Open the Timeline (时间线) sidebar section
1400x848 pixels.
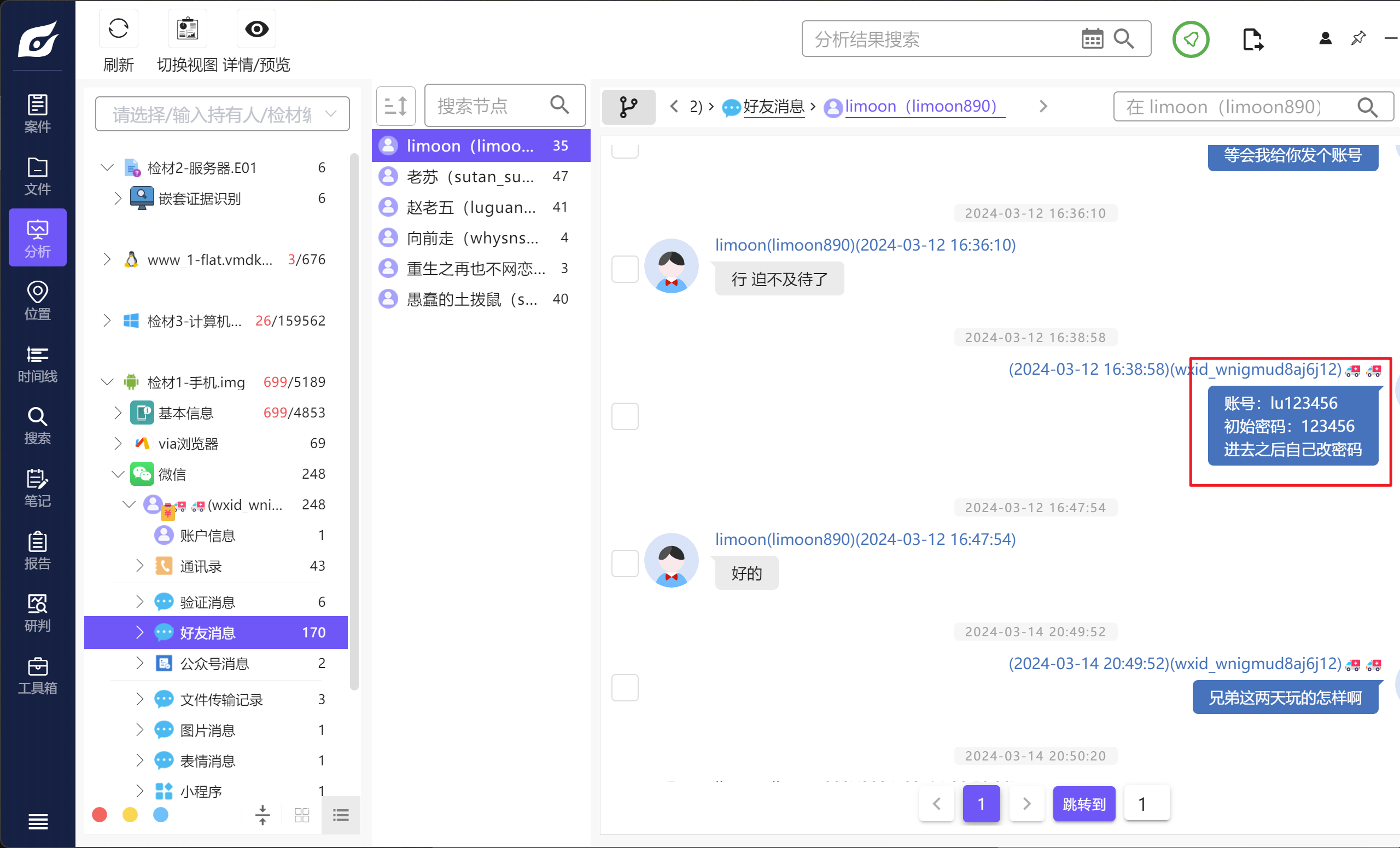coord(38,364)
